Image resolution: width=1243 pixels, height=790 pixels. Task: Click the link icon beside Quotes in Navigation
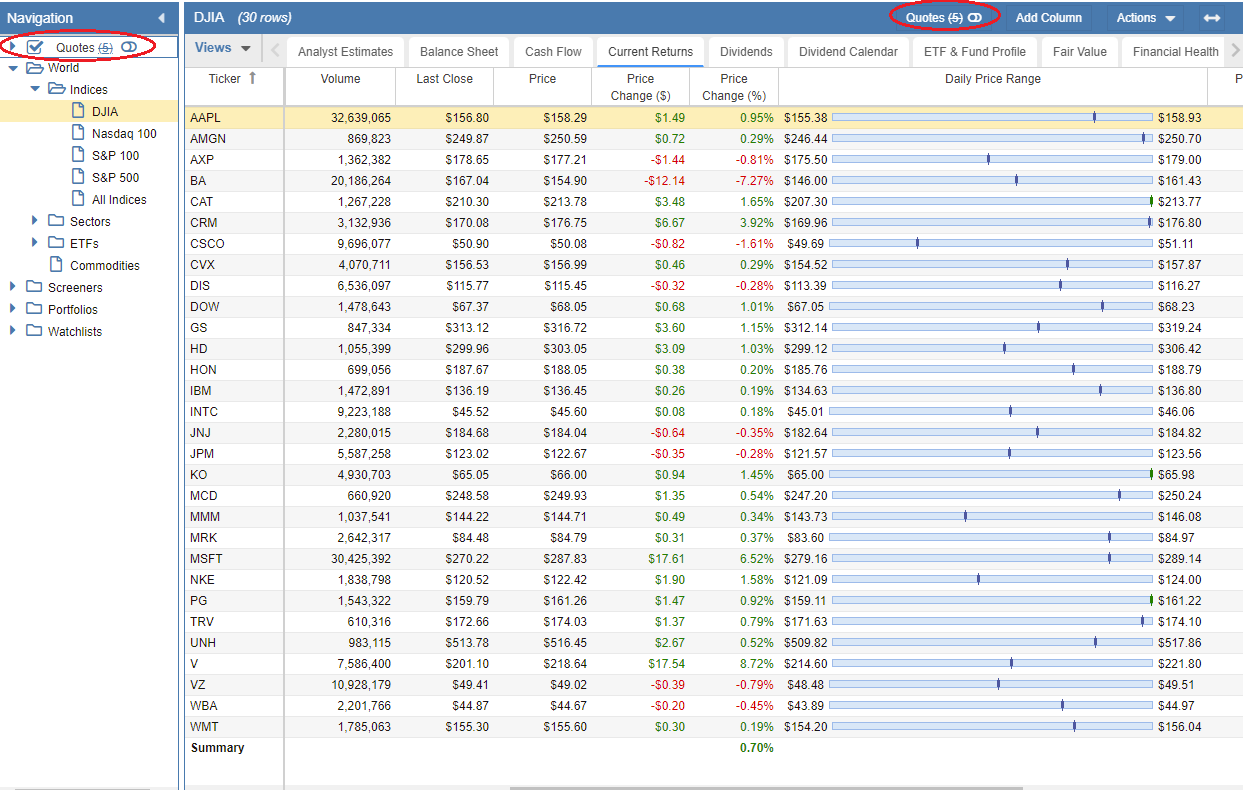(129, 47)
